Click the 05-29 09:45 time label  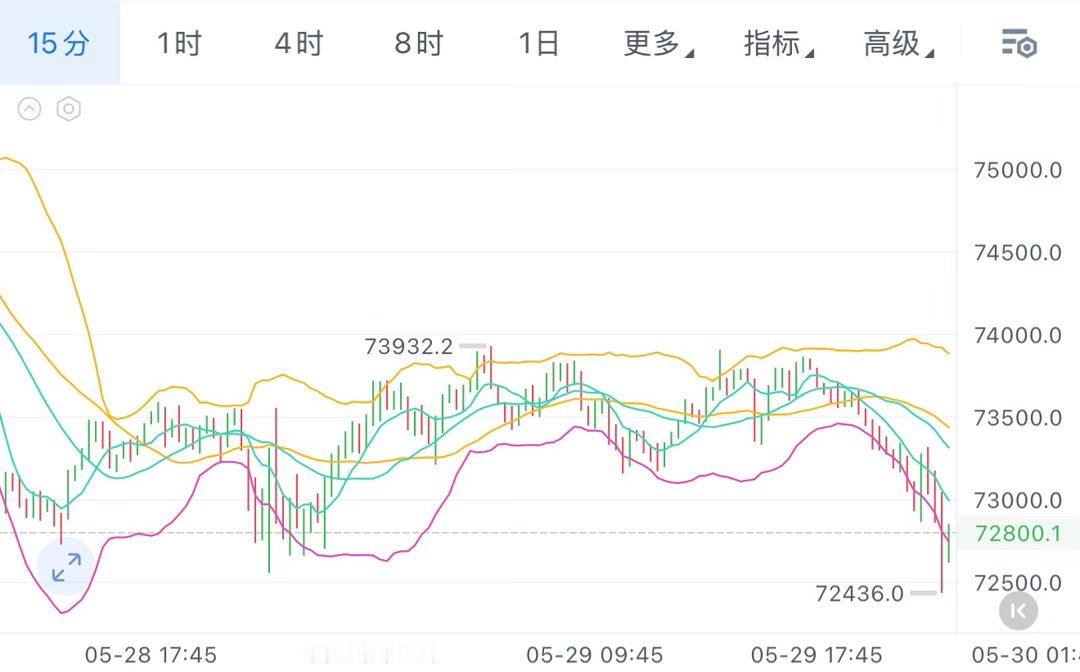(595, 654)
